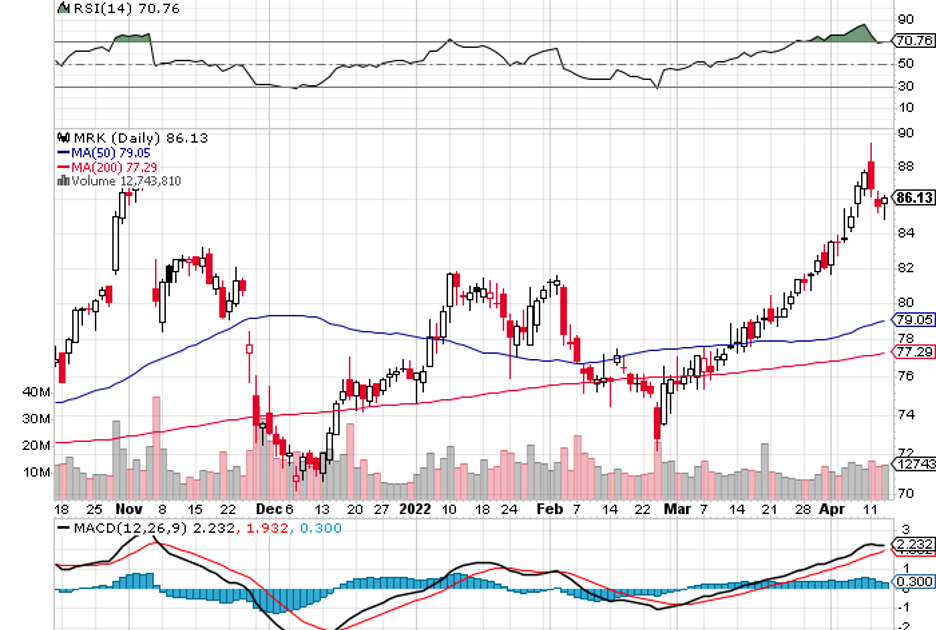The width and height of the screenshot is (936, 630).
Task: Click the 79.05 moving average price tag
Action: click(x=913, y=320)
